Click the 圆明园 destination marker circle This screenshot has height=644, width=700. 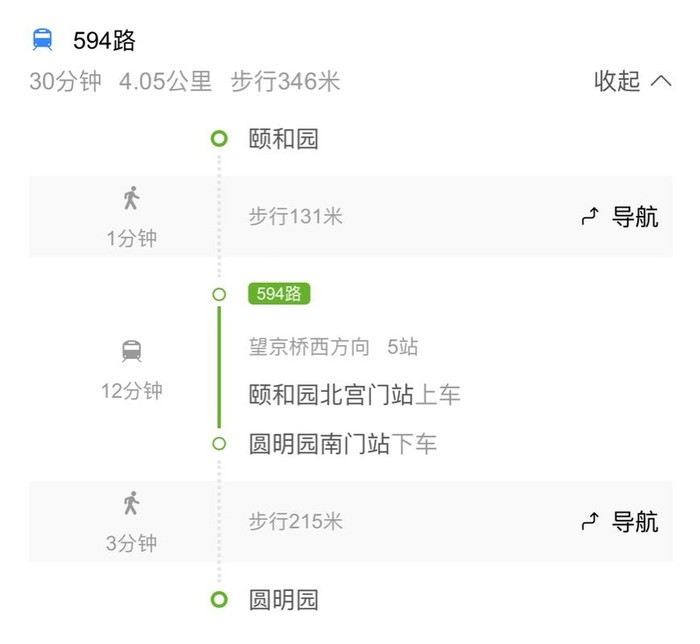click(219, 600)
